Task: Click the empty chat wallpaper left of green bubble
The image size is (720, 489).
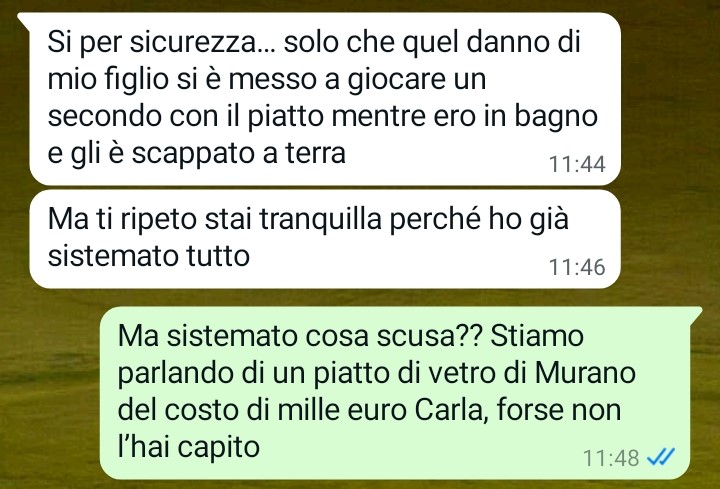Action: point(51,390)
